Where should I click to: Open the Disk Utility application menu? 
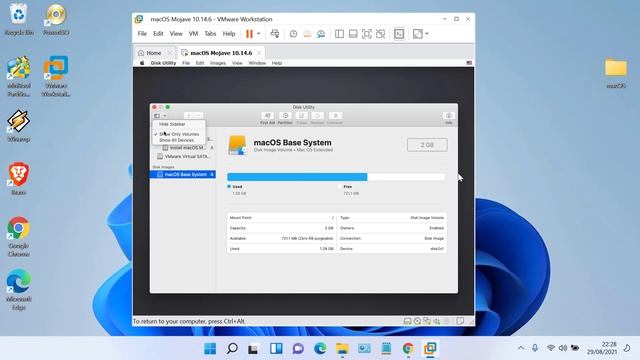[x=163, y=63]
